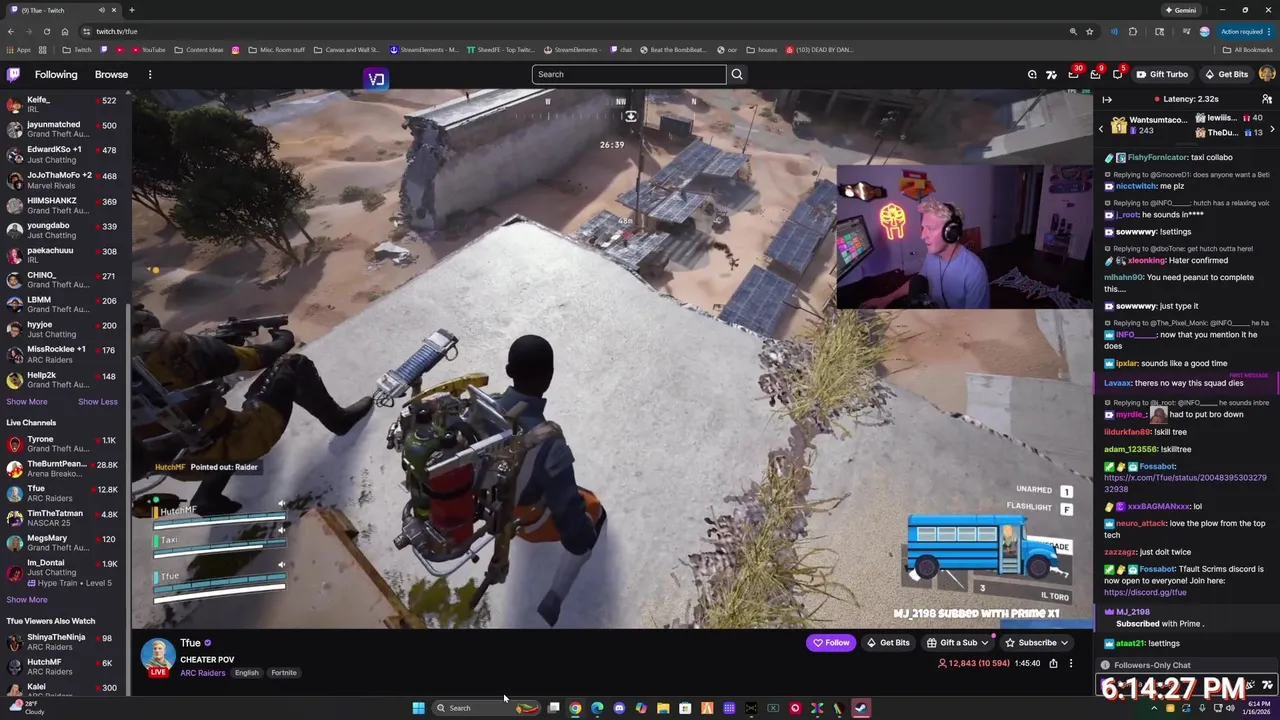Switch to the Following tab
The image size is (1280, 720).
click(56, 74)
